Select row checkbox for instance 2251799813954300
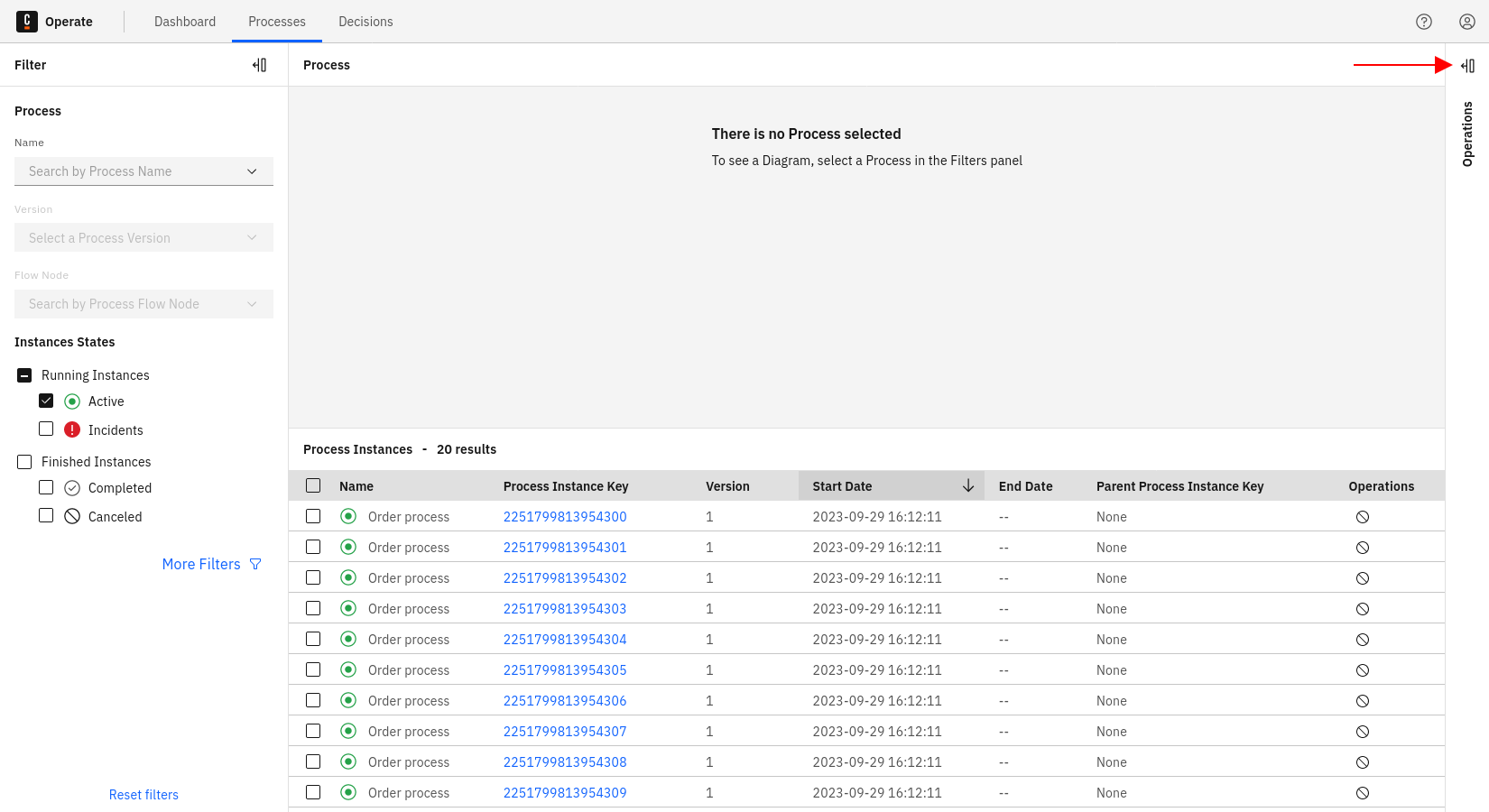The image size is (1489, 812). click(x=313, y=516)
